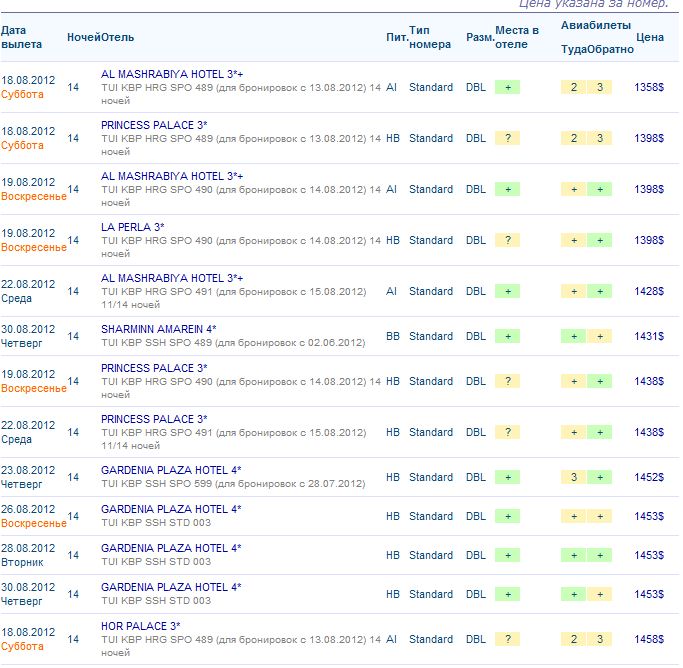Click the 1398$ price of LA PERLA
Screen dimensions: 683x668
tap(649, 240)
